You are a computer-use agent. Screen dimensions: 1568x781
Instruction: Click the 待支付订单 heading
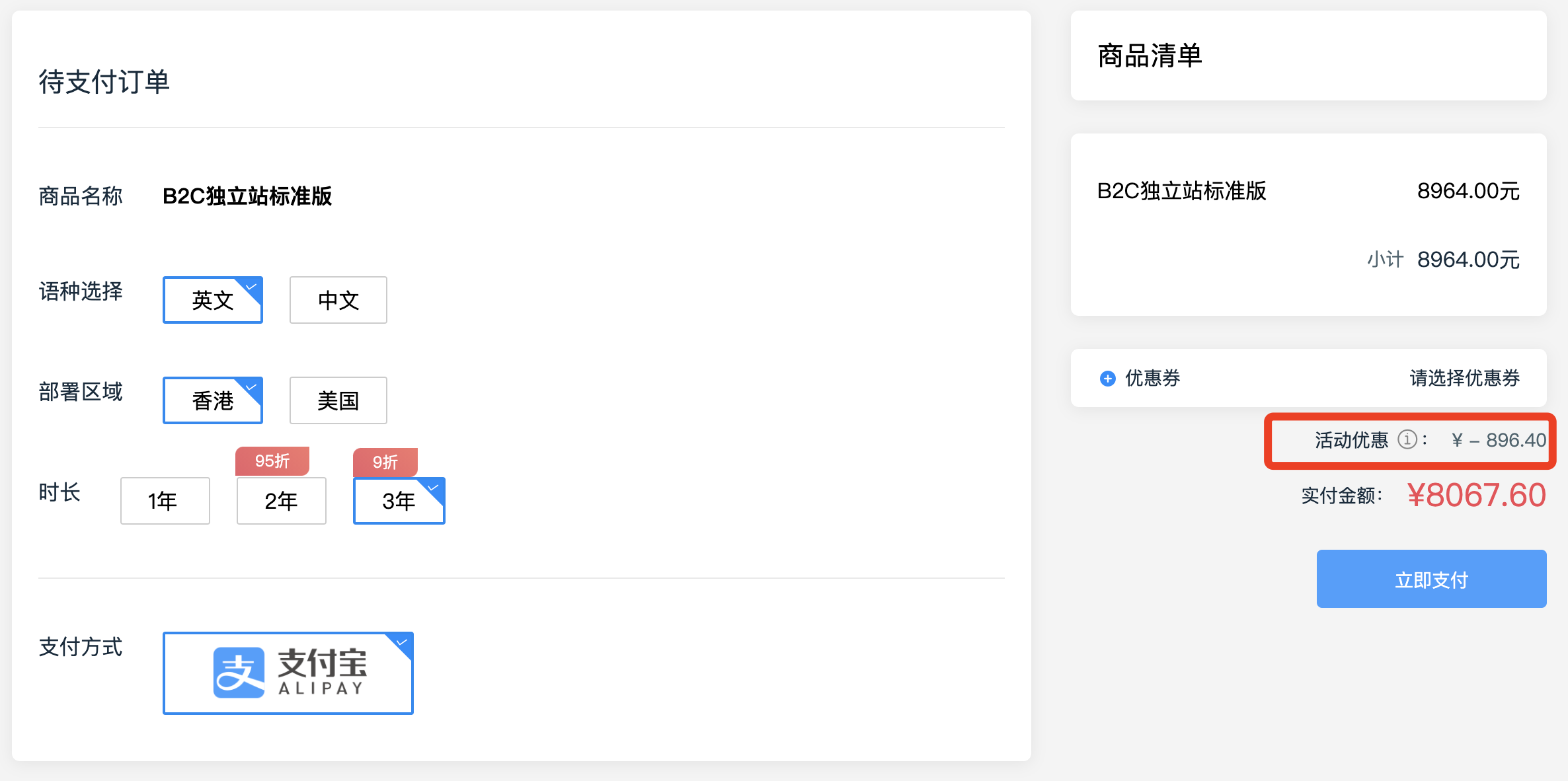pyautogui.click(x=103, y=82)
